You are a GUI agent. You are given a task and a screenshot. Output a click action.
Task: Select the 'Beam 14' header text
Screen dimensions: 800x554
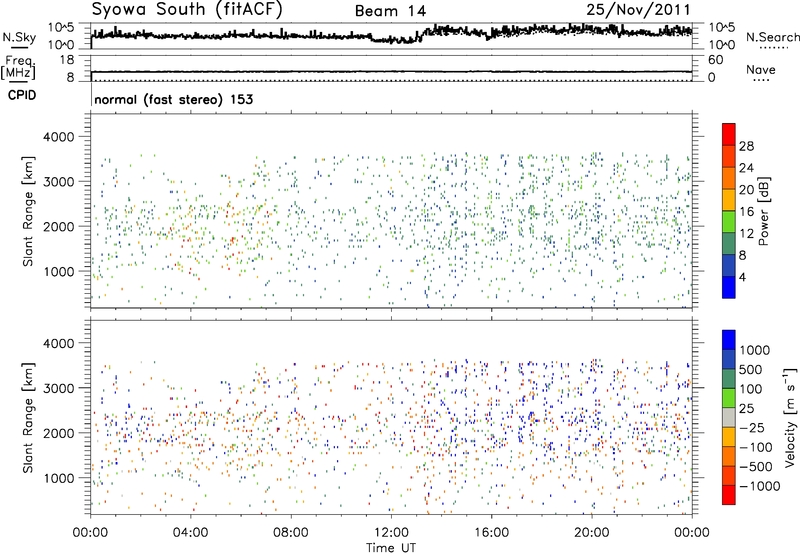pyautogui.click(x=390, y=11)
